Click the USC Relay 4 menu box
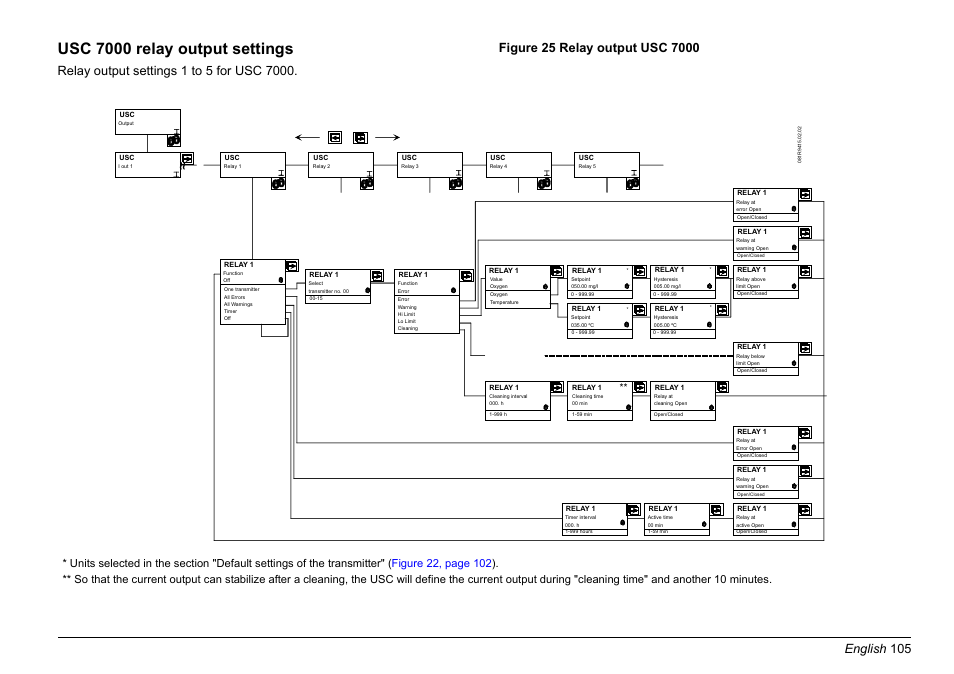Image resolution: width=954 pixels, height=674 pixels. point(518,165)
